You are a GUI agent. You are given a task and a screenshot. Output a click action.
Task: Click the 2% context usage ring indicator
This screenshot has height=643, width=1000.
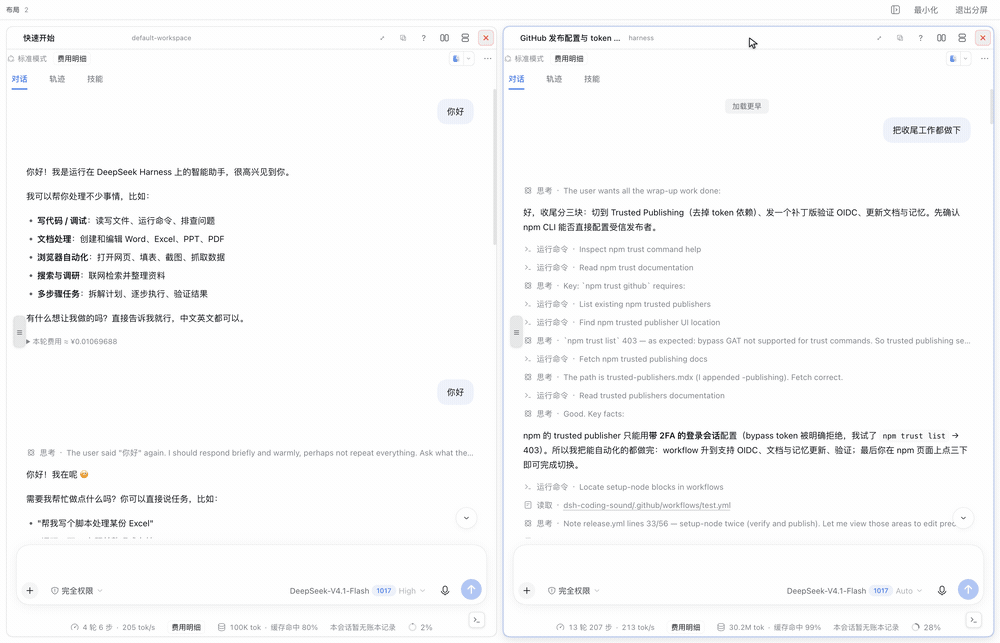(x=420, y=627)
